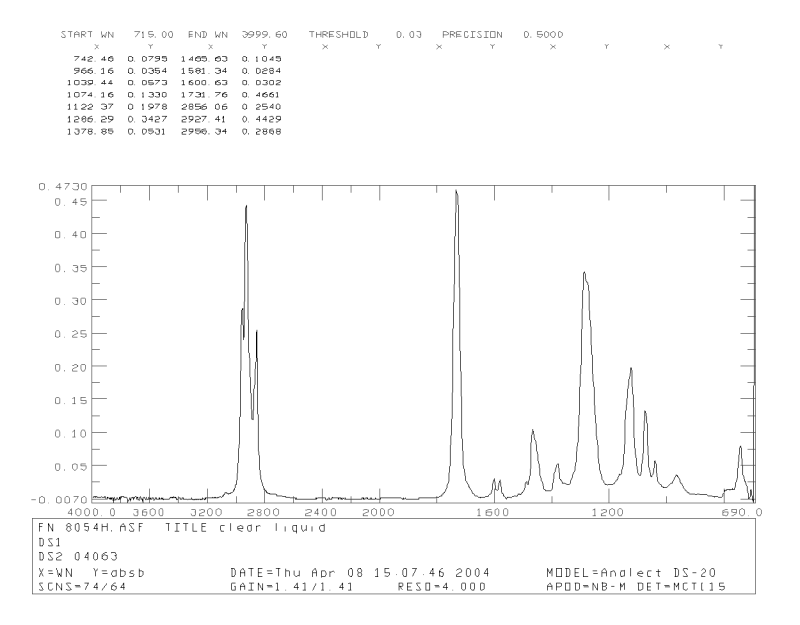Click the 2400 x-axis label
This screenshot has width=800, height=625.
(x=321, y=512)
